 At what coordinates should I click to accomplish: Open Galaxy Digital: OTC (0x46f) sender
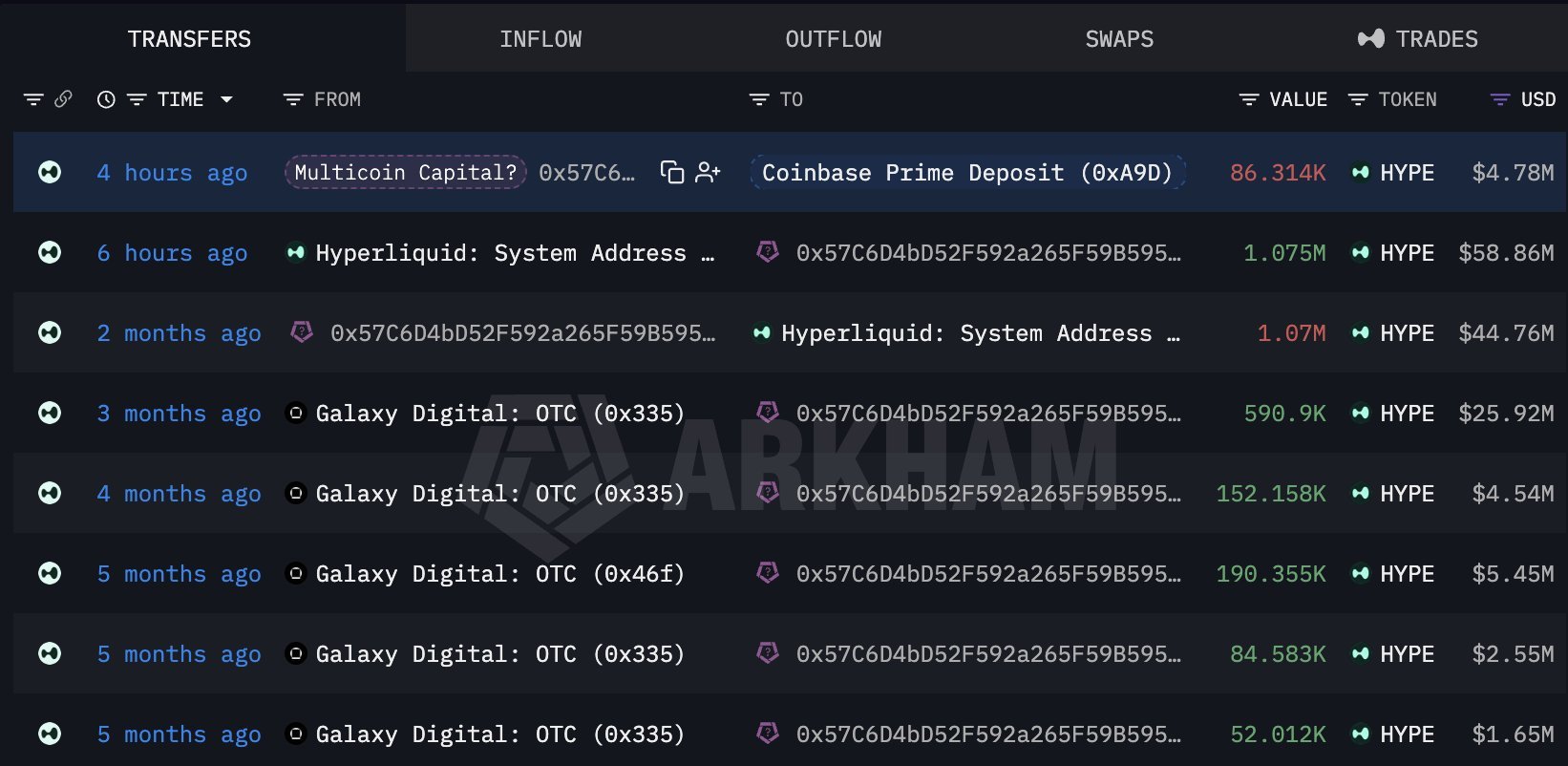pos(500,574)
